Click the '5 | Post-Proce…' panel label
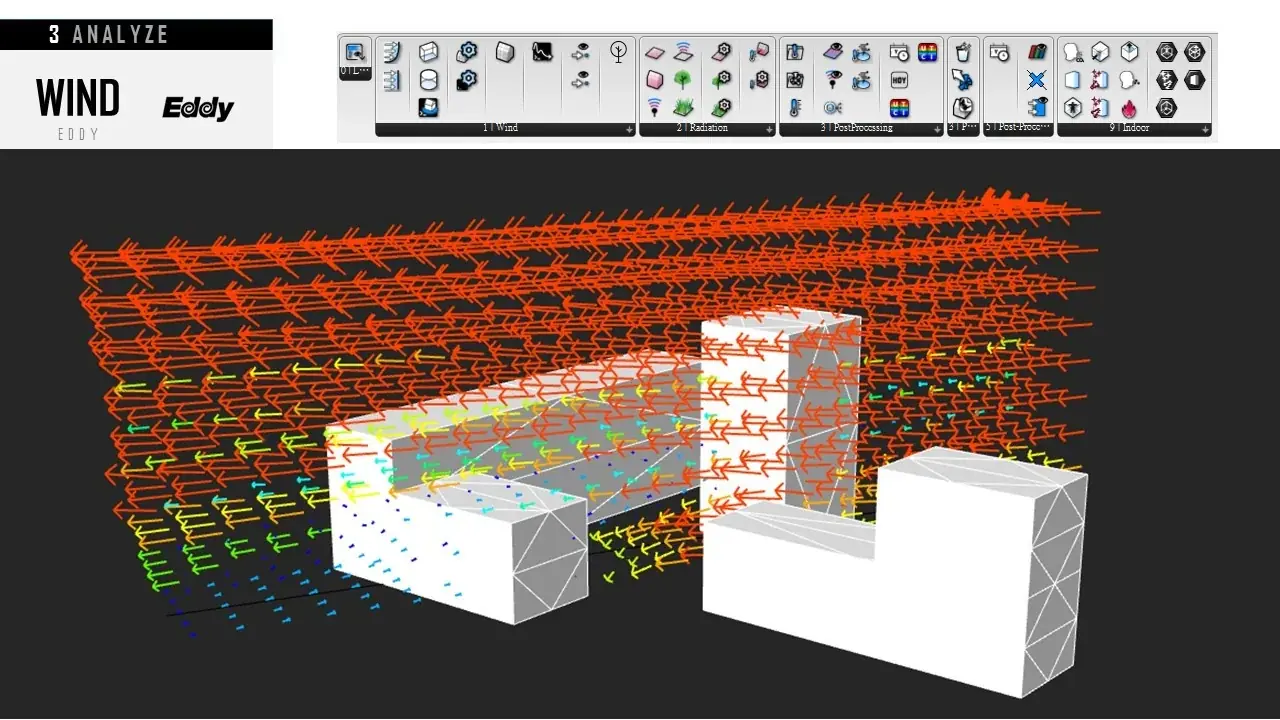The height and width of the screenshot is (720, 1280). [x=1018, y=129]
